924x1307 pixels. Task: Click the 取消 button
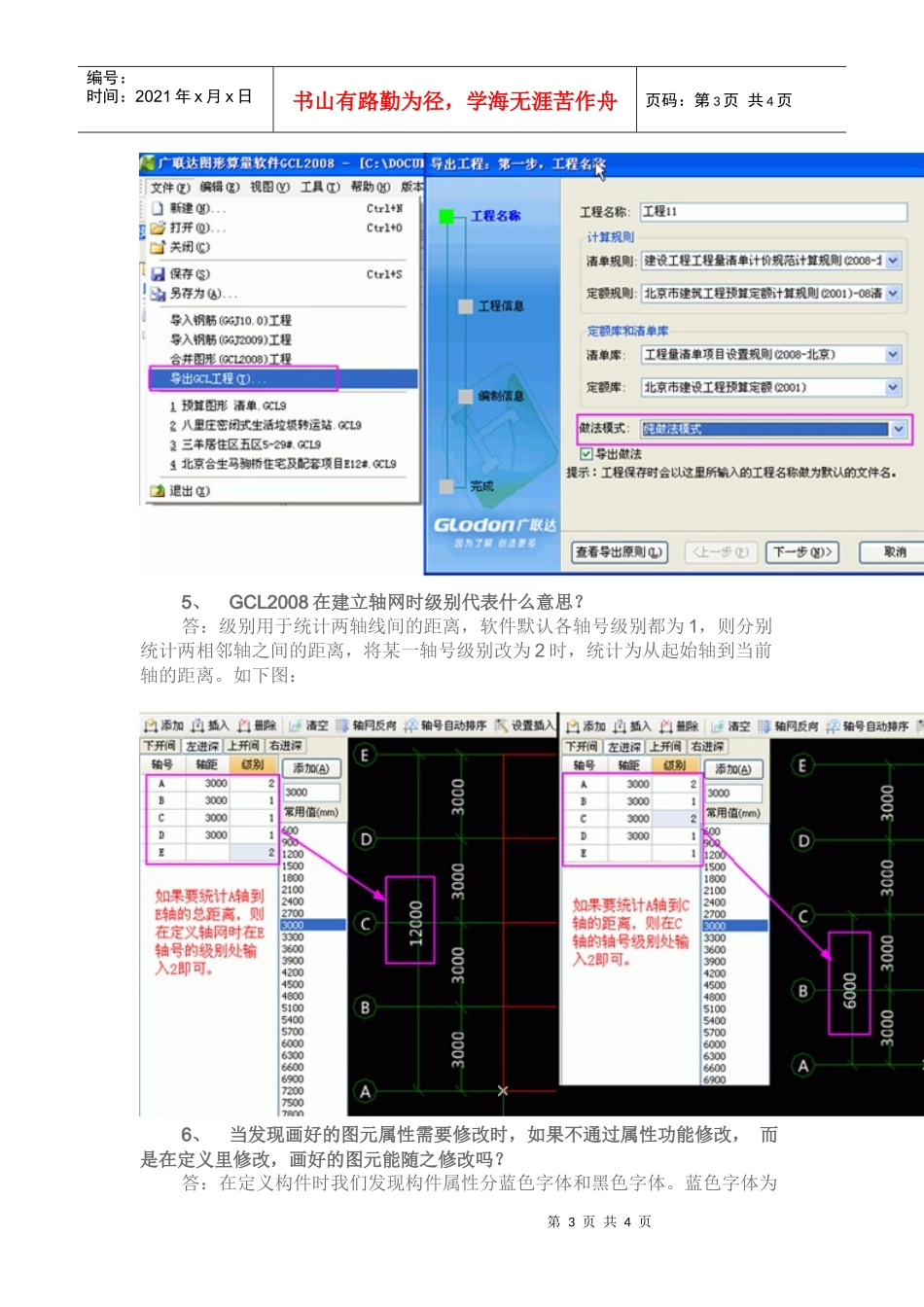pyautogui.click(x=894, y=552)
